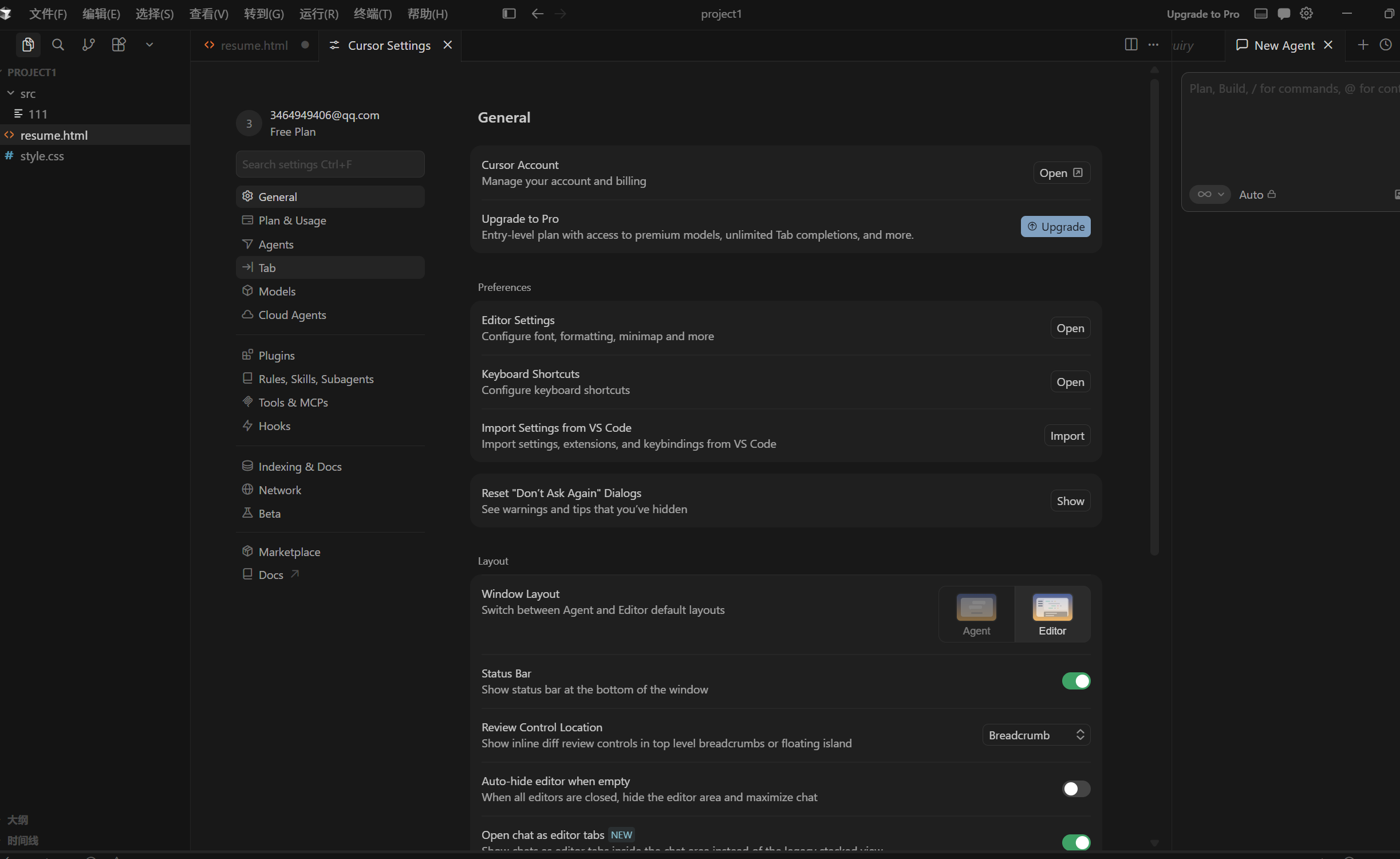The width and height of the screenshot is (1400, 859).
Task: Open Hooks settings section
Action: tap(330, 425)
